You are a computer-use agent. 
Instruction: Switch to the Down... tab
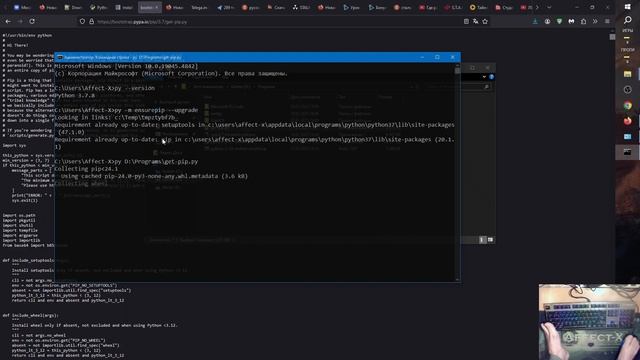tap(73, 7)
